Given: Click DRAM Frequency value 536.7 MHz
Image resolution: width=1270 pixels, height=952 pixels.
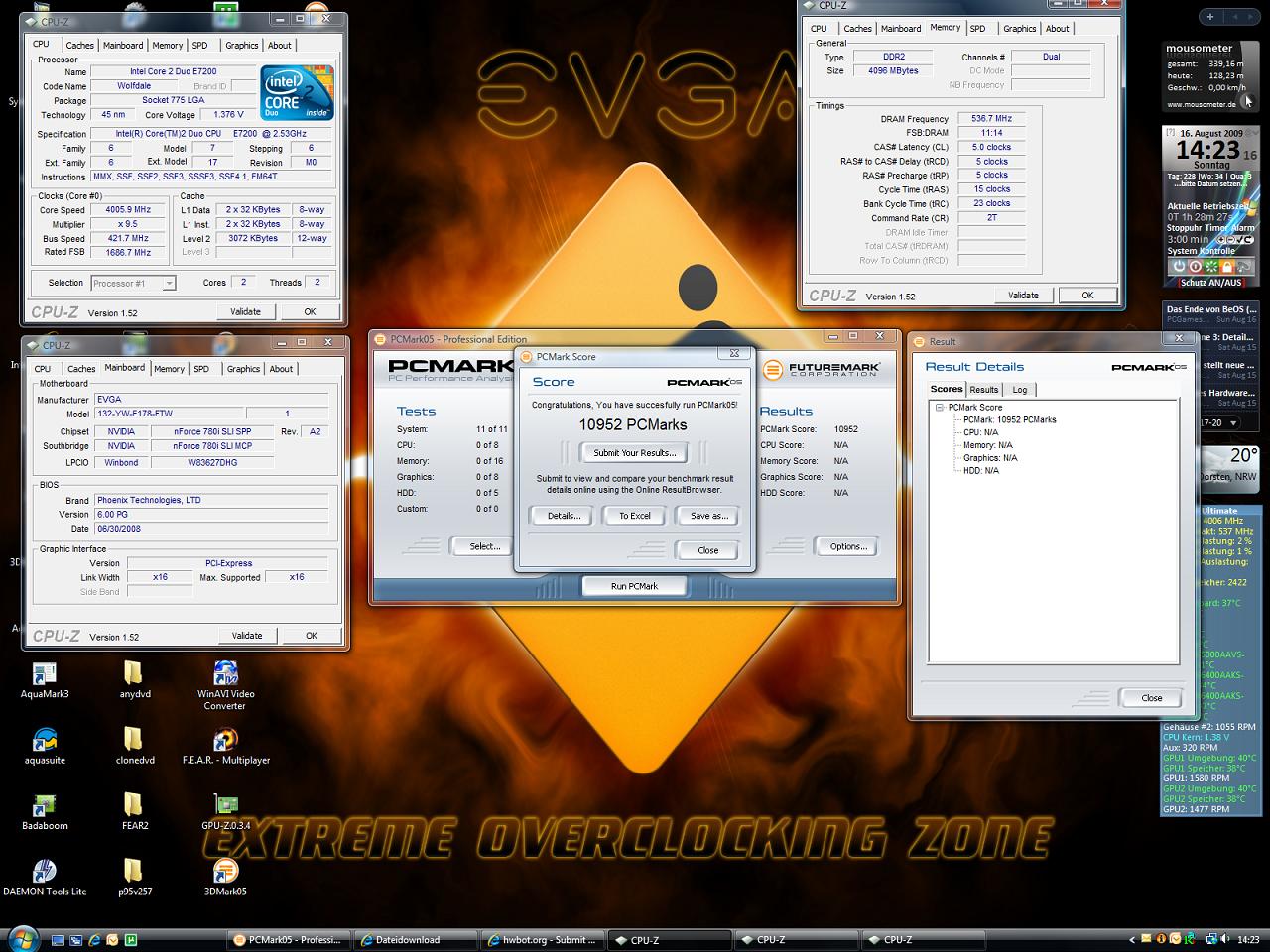Looking at the screenshot, I should (x=992, y=119).
